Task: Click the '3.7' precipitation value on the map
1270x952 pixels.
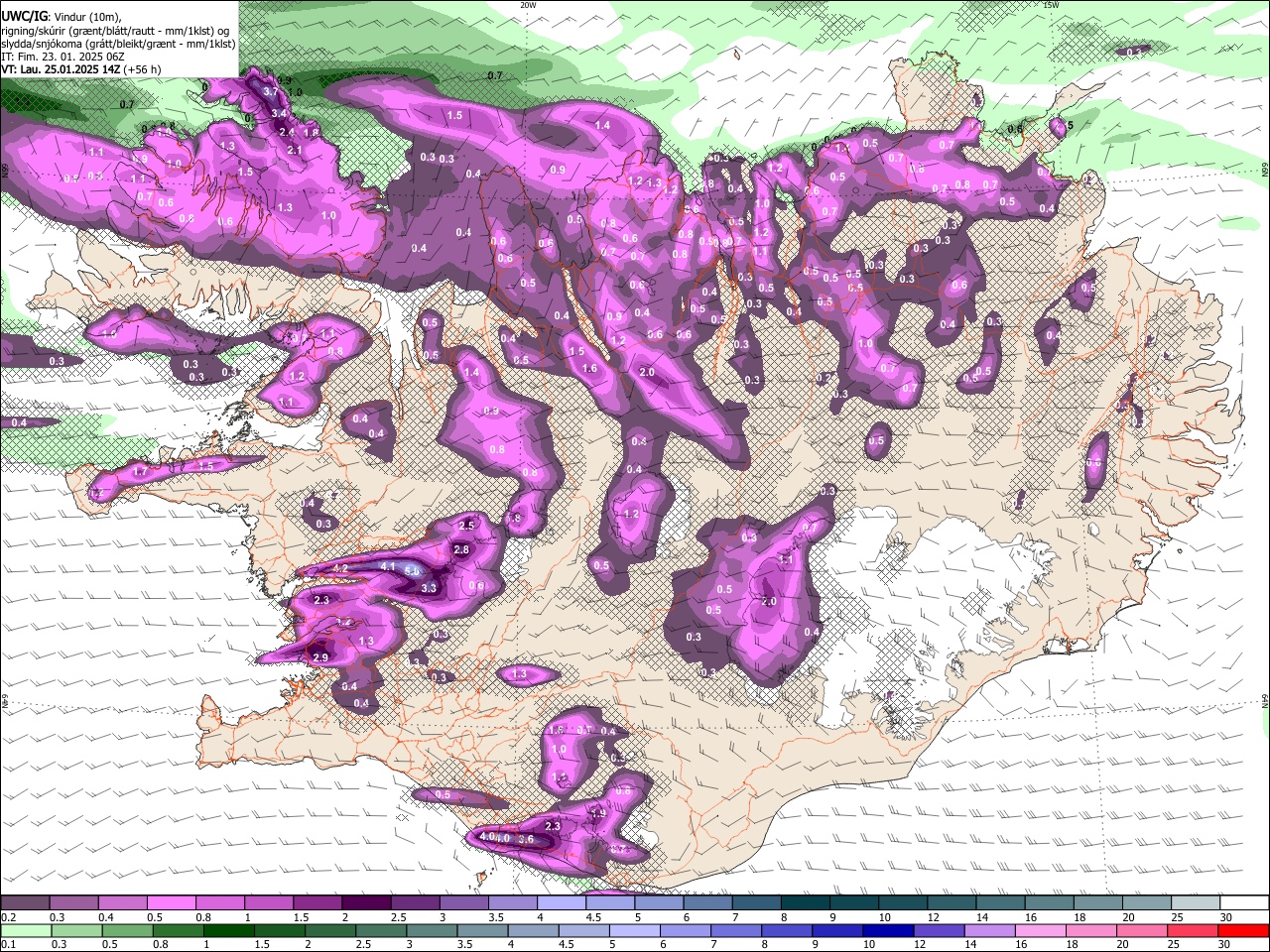Action: (x=270, y=91)
